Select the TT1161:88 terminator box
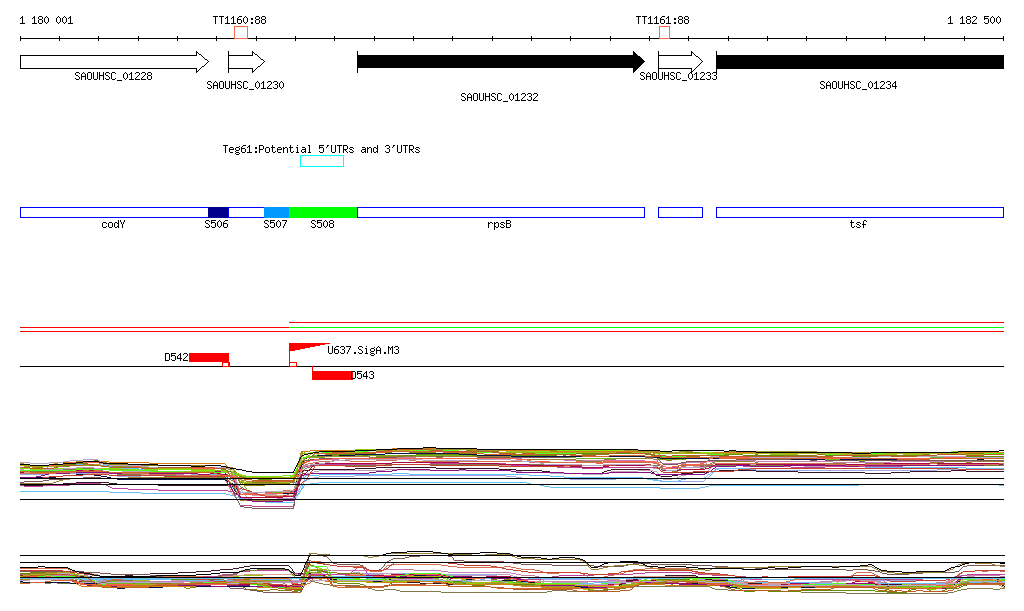Image resolution: width=1024 pixels, height=611 pixels. tap(664, 33)
